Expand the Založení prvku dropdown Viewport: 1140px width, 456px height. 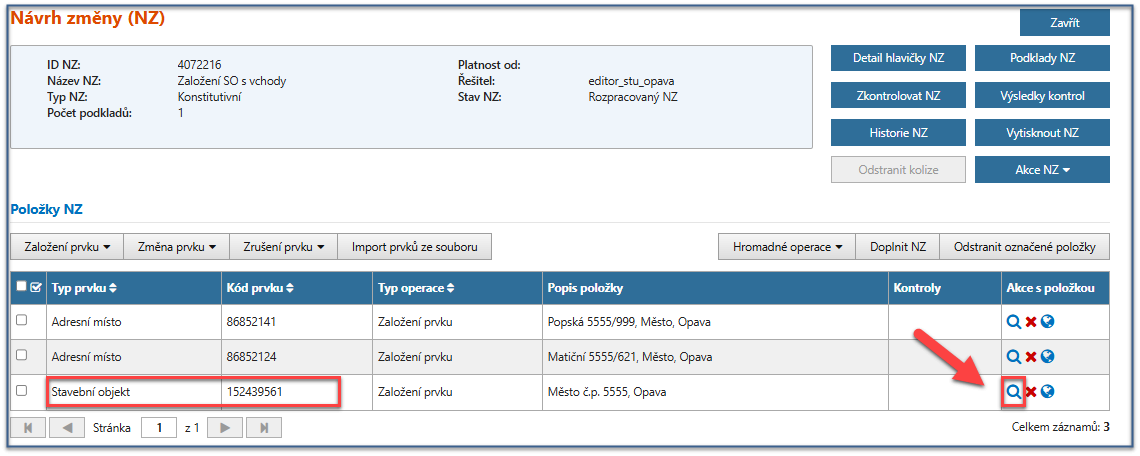pos(66,246)
